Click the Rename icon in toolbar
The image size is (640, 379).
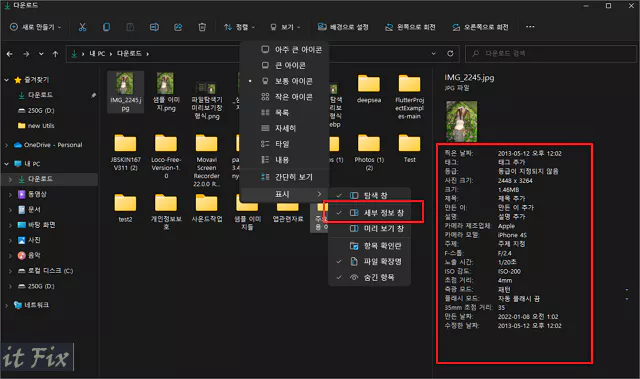pyautogui.click(x=154, y=27)
